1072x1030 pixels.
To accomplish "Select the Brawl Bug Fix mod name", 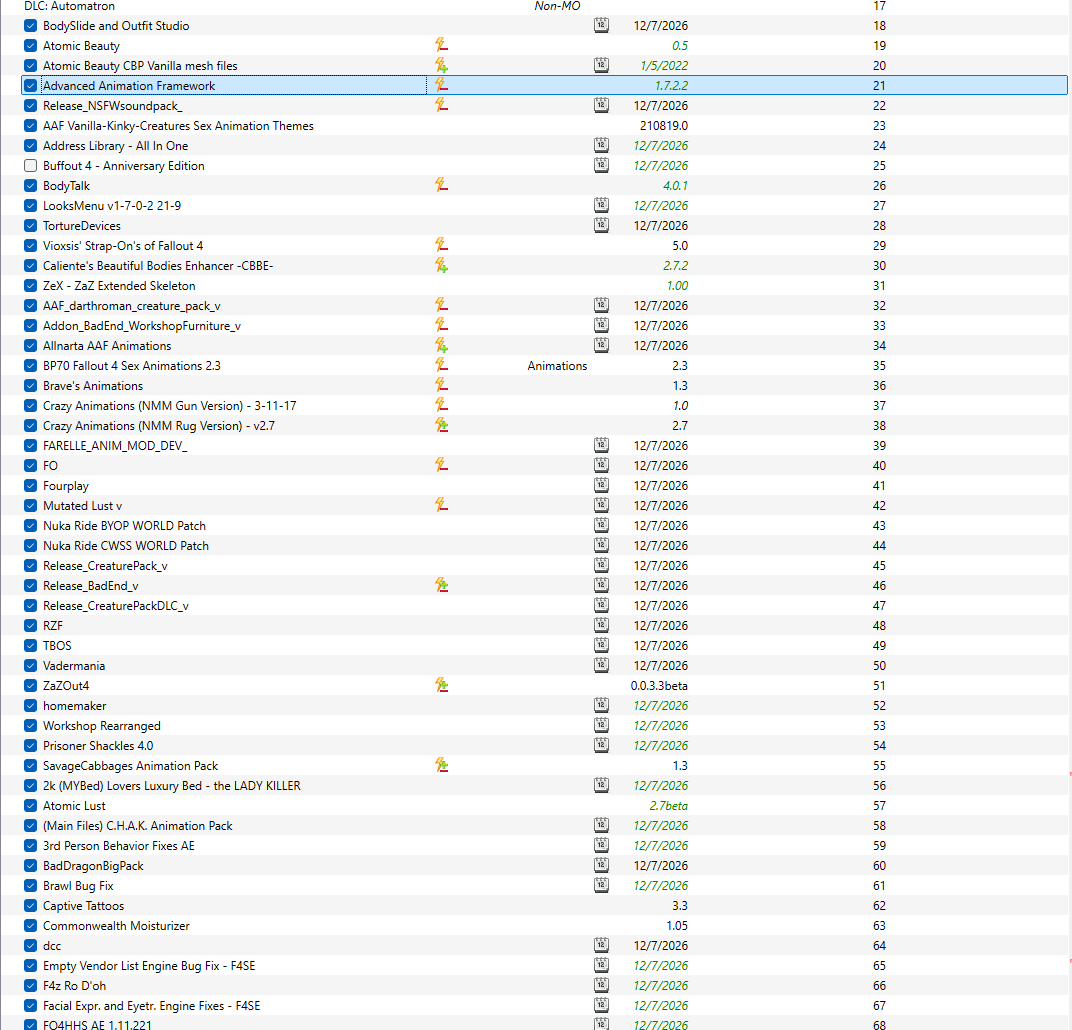I will 78,886.
